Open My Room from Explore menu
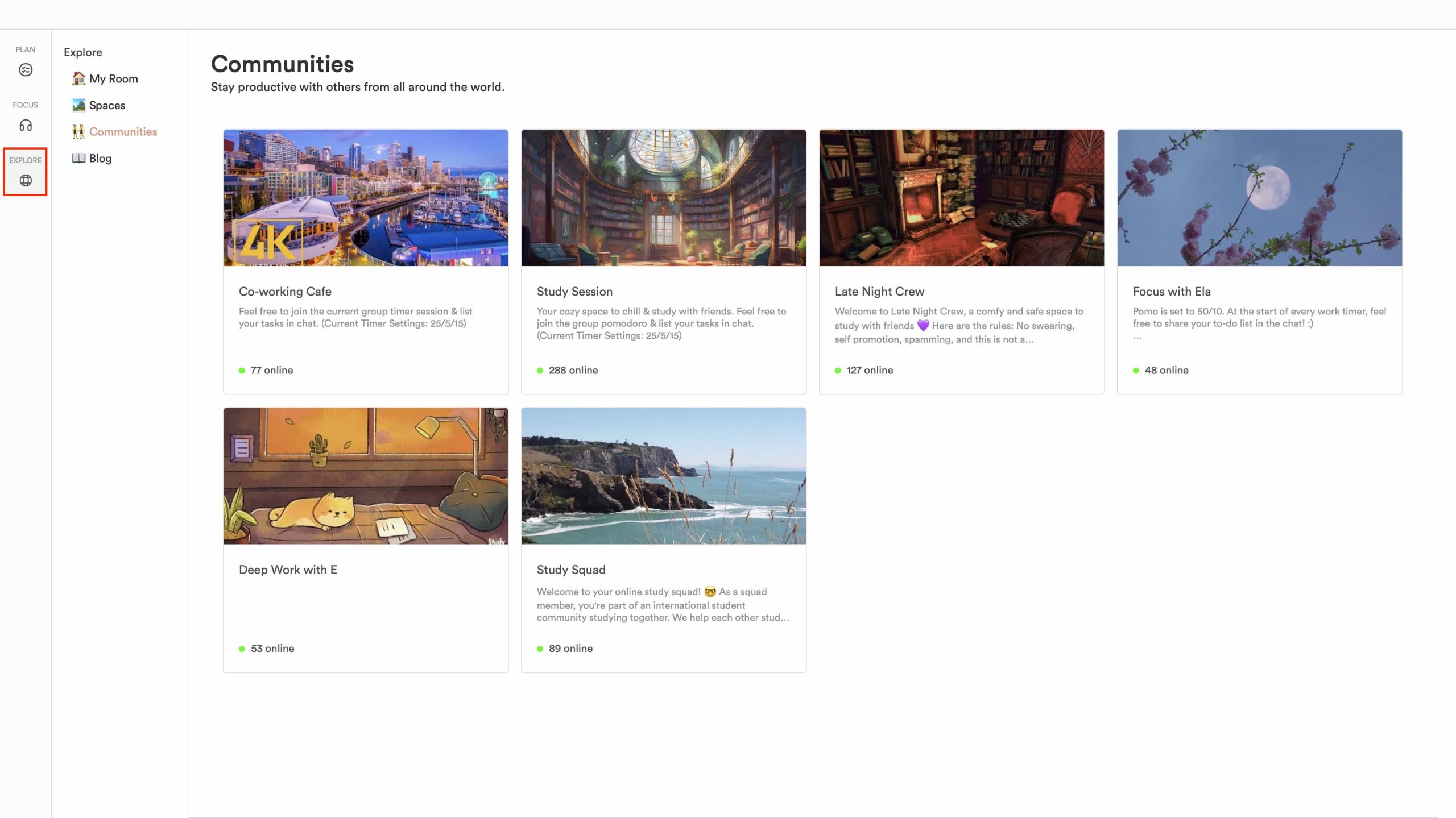Viewport: 1456px width, 818px height. pyautogui.click(x=113, y=78)
